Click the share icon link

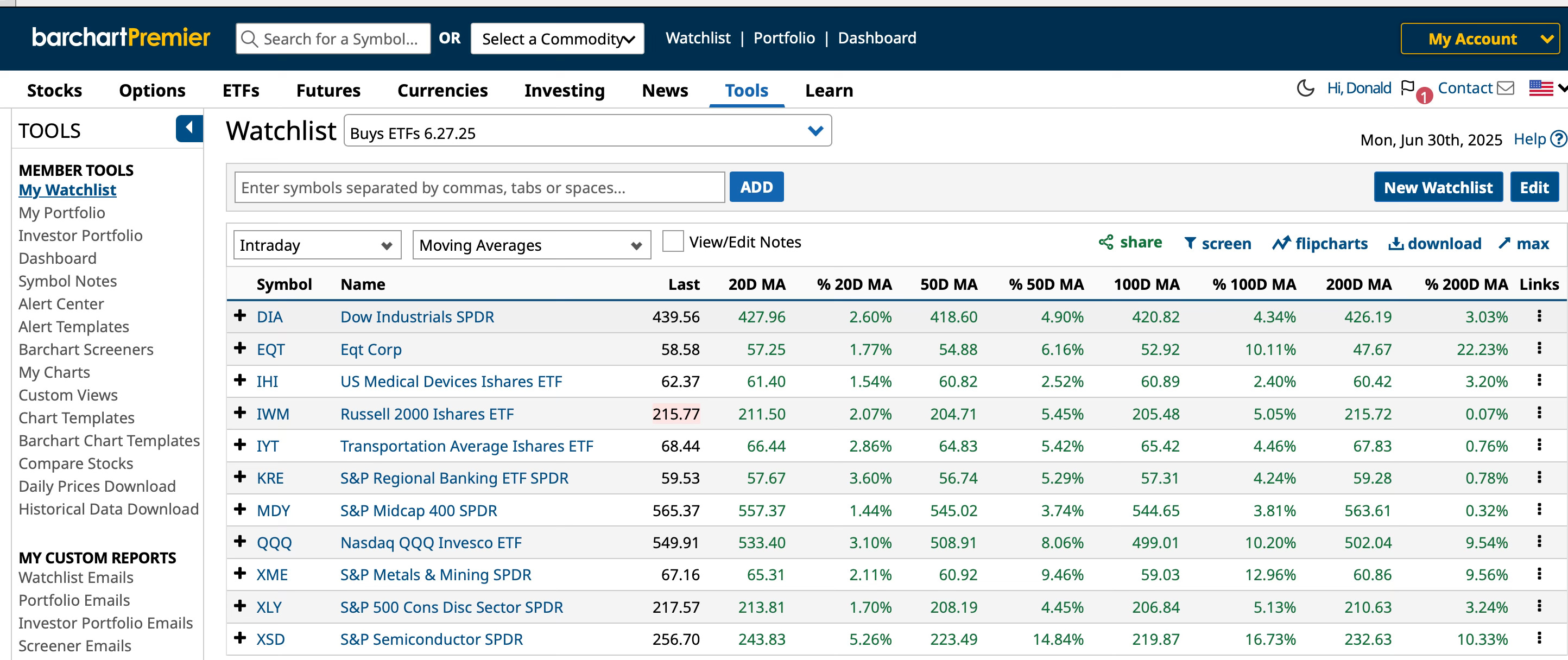tap(1130, 243)
